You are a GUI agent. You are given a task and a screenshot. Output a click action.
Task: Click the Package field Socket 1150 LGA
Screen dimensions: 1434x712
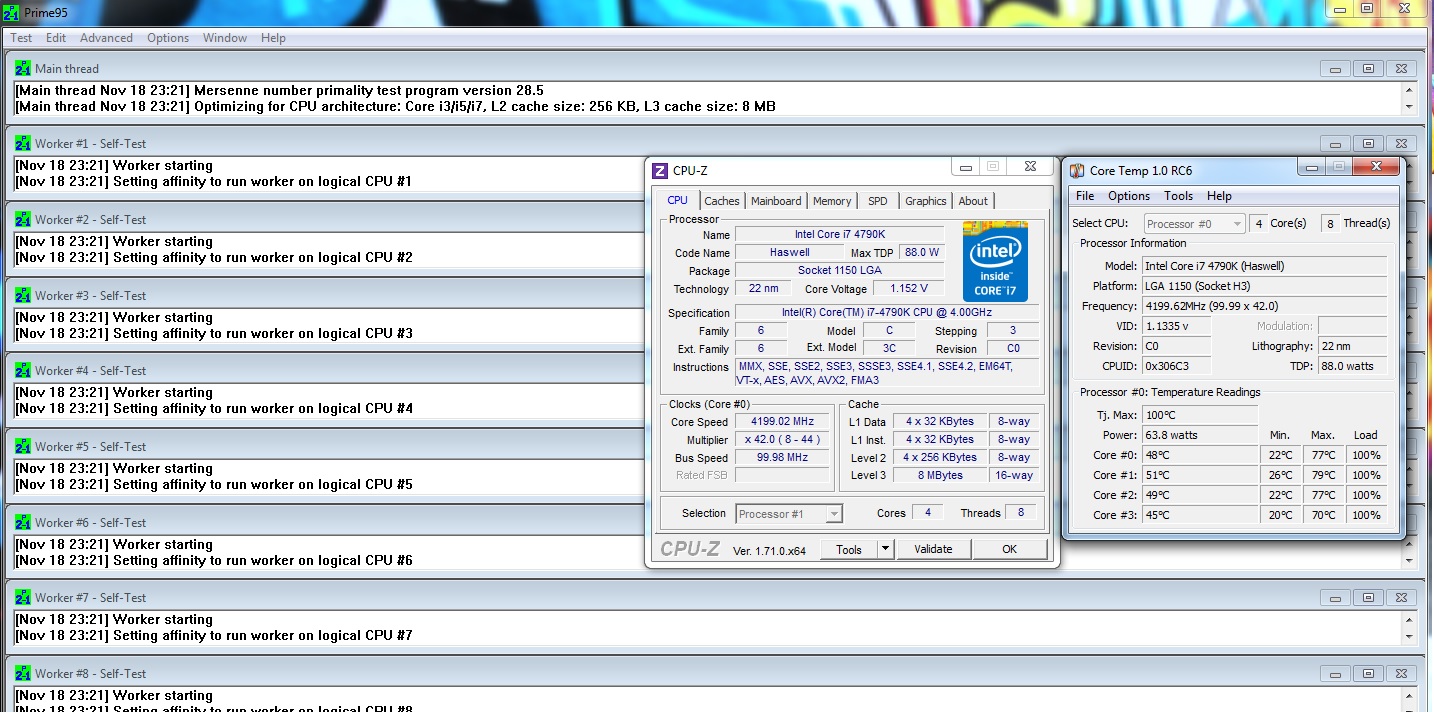(840, 270)
